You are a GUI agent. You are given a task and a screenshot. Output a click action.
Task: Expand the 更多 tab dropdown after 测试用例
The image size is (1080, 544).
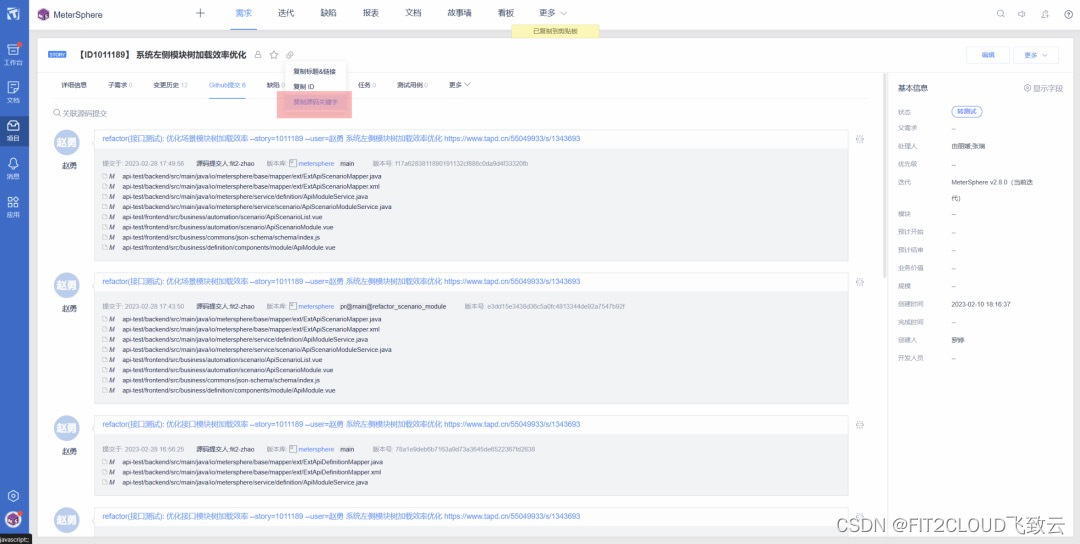pyautogui.click(x=459, y=85)
